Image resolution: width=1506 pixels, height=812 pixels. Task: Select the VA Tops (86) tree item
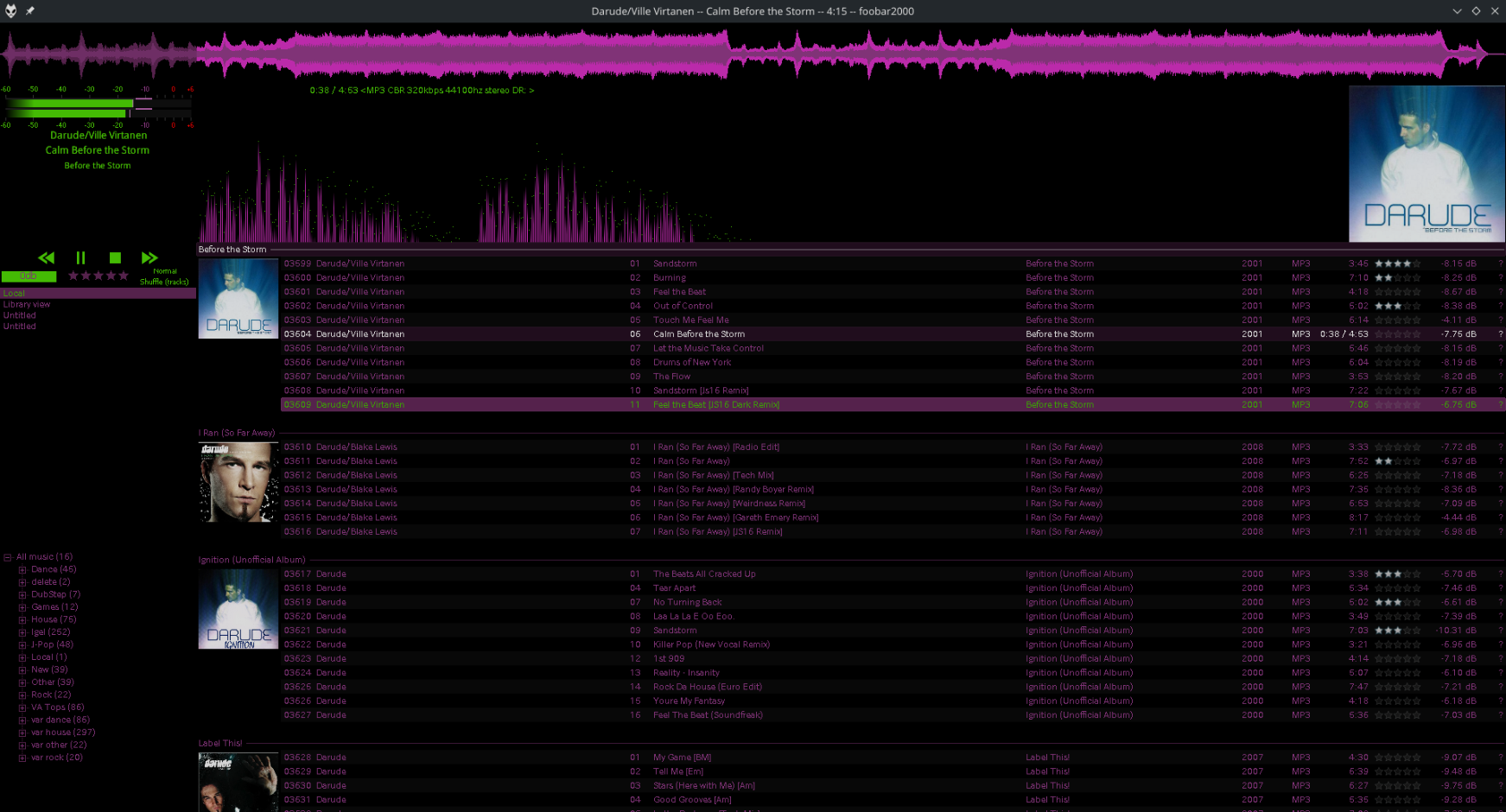(58, 707)
